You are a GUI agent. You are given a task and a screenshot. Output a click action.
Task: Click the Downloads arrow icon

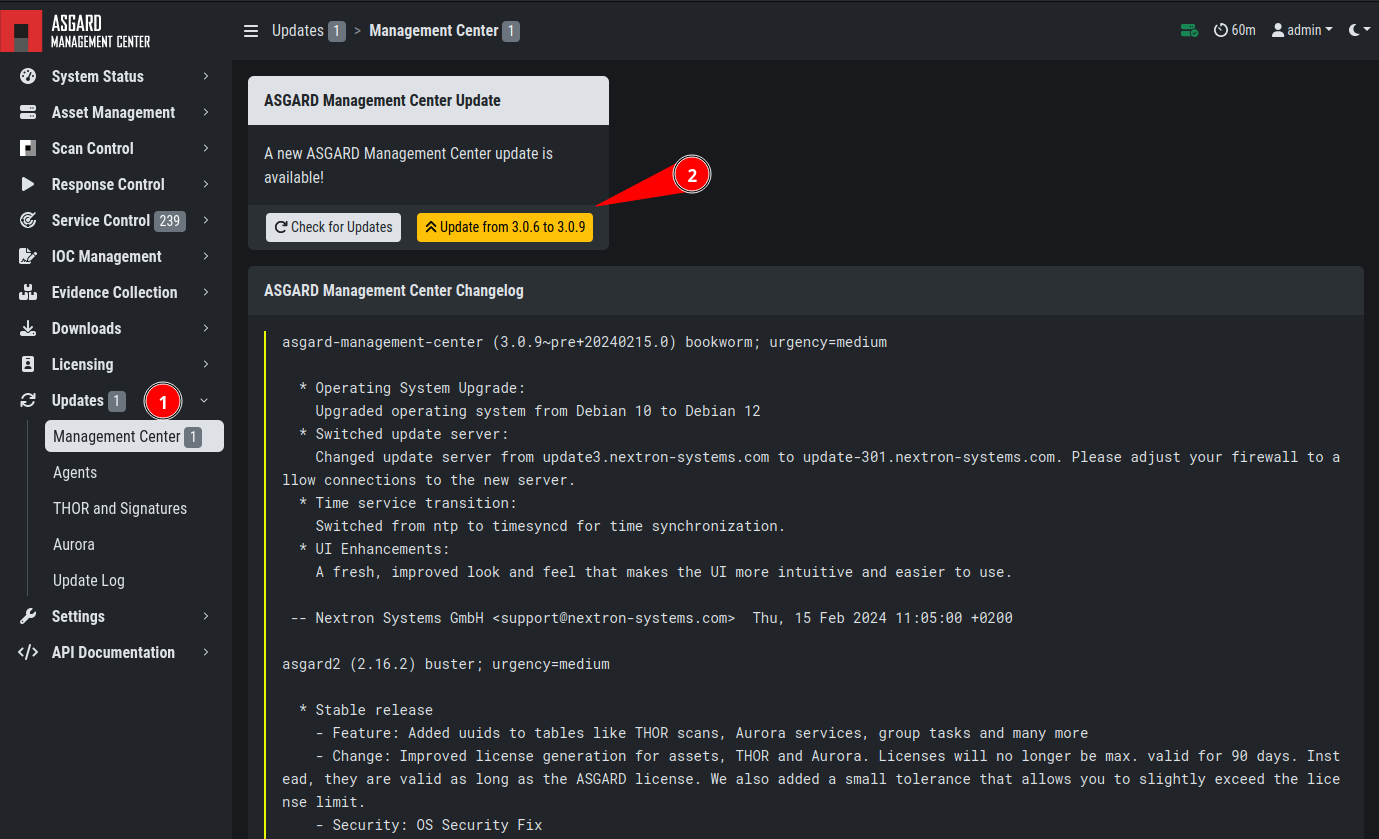(x=28, y=328)
